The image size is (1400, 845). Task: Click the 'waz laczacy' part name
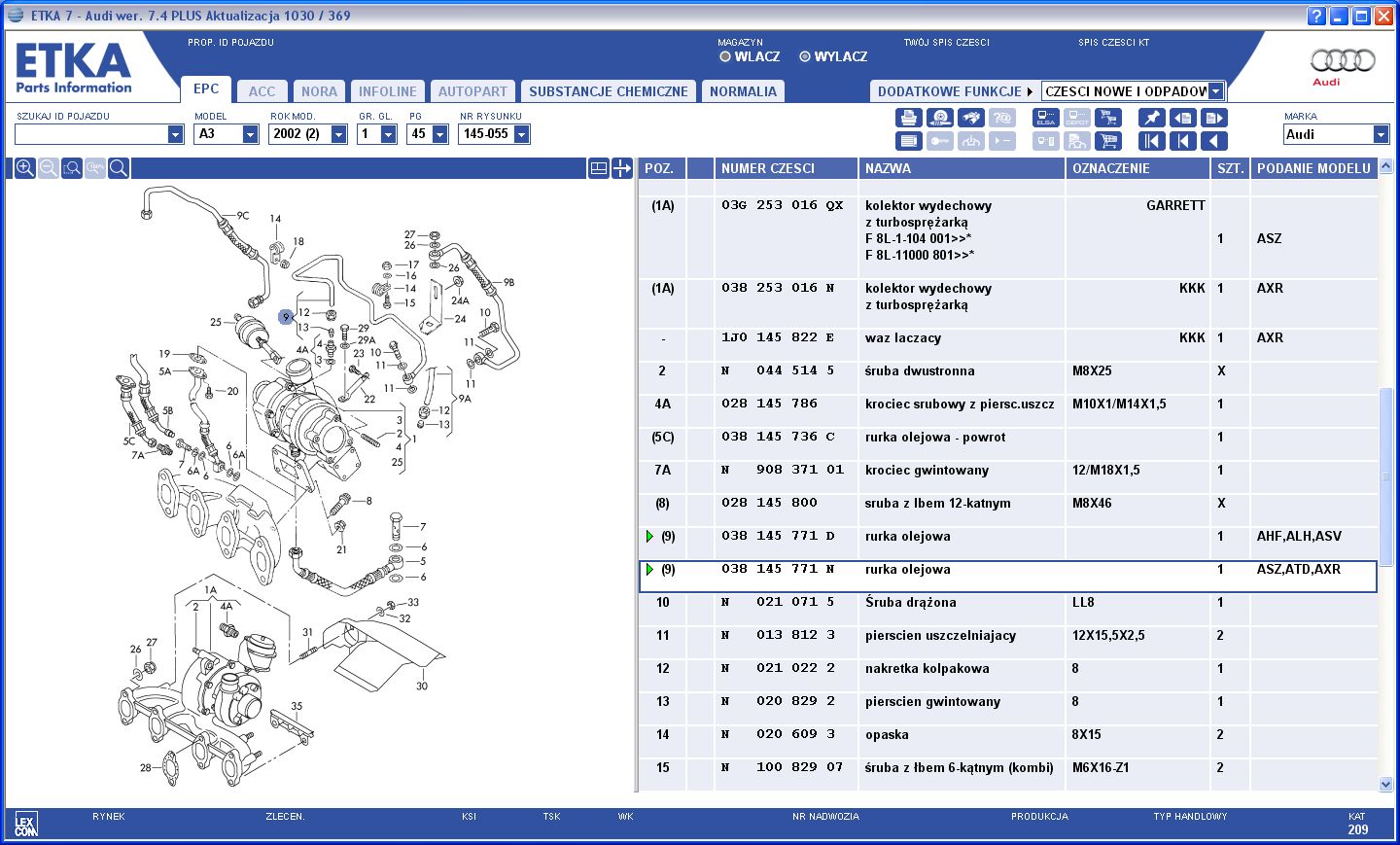[x=903, y=338]
